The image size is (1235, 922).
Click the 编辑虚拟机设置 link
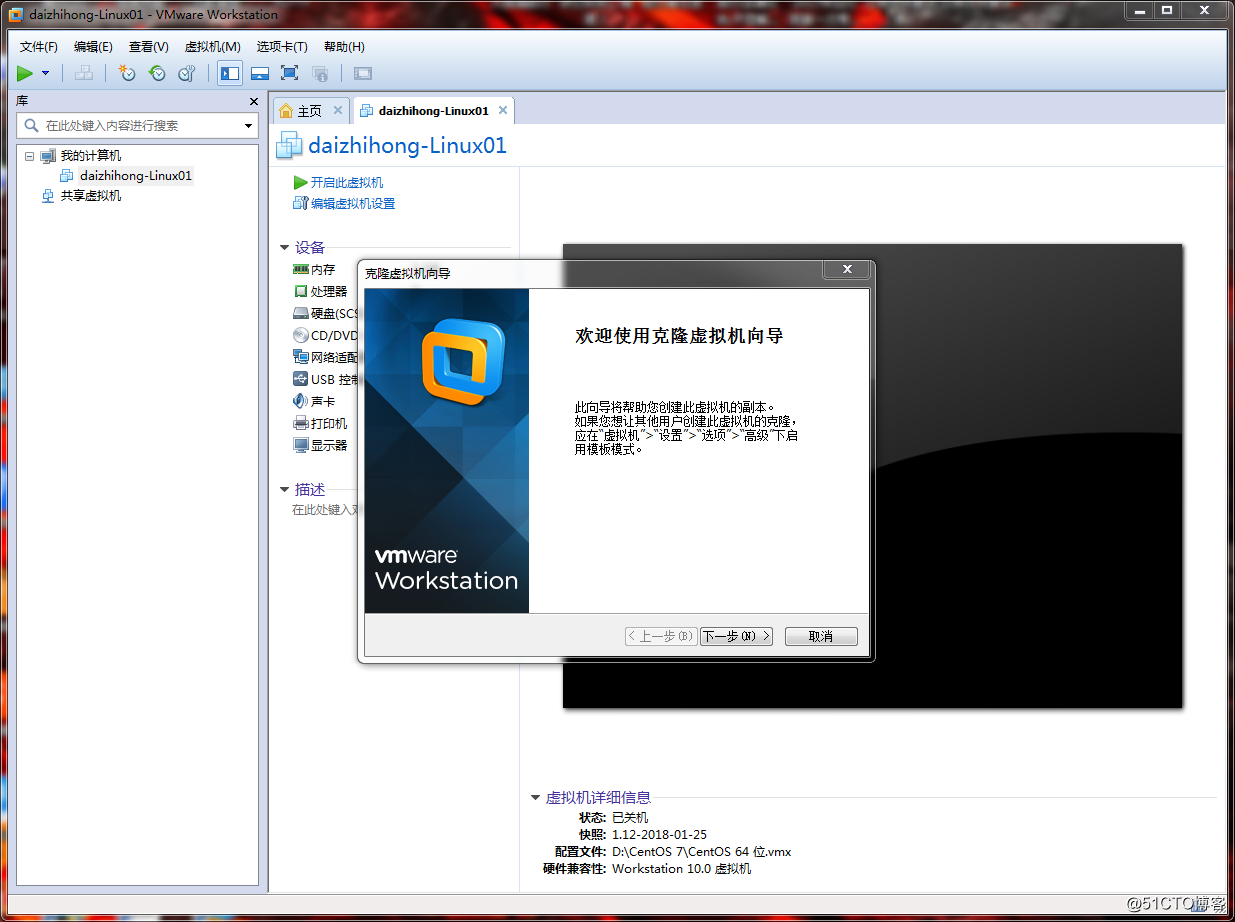coord(353,204)
